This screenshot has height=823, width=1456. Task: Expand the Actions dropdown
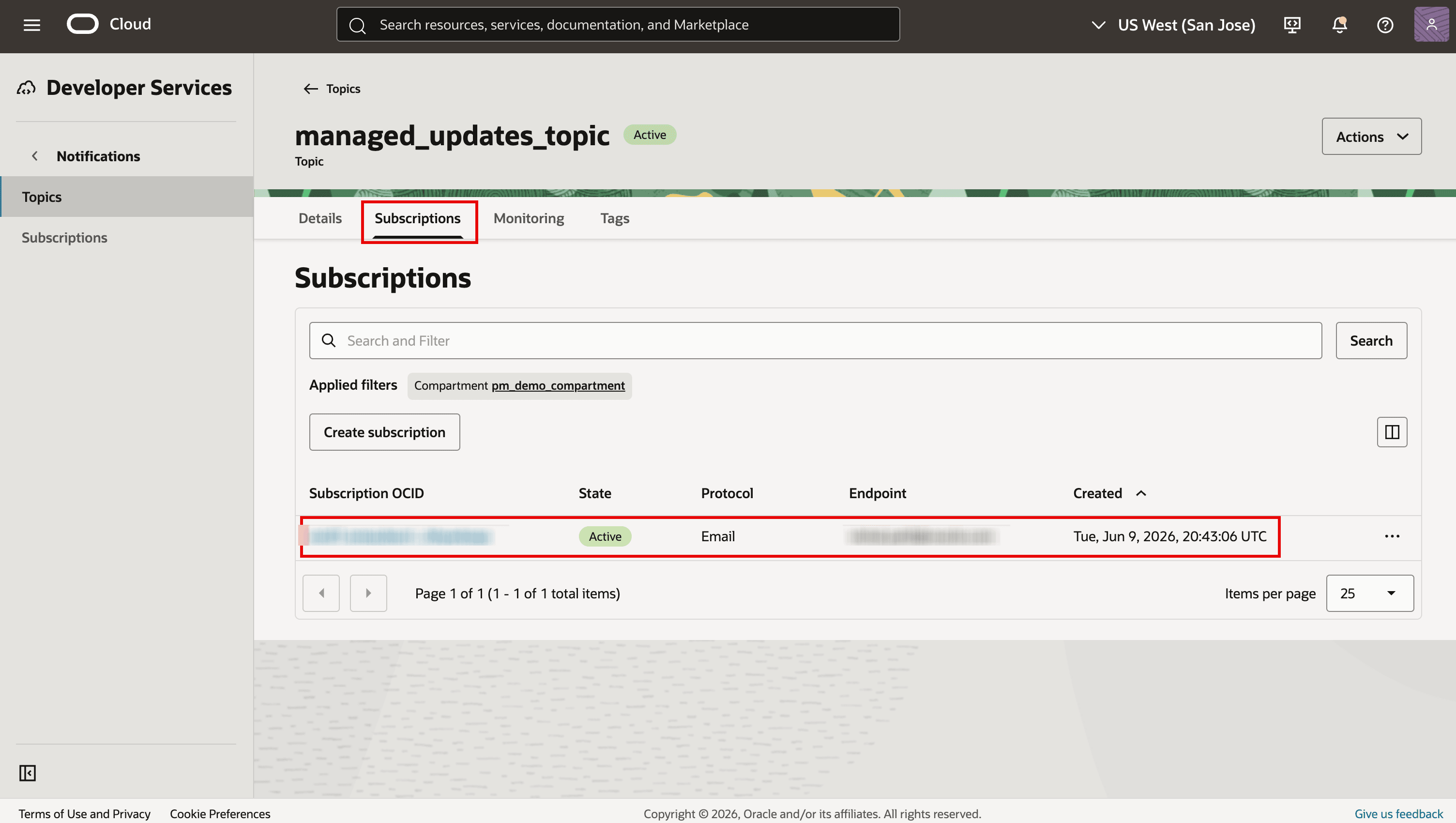[1371, 136]
